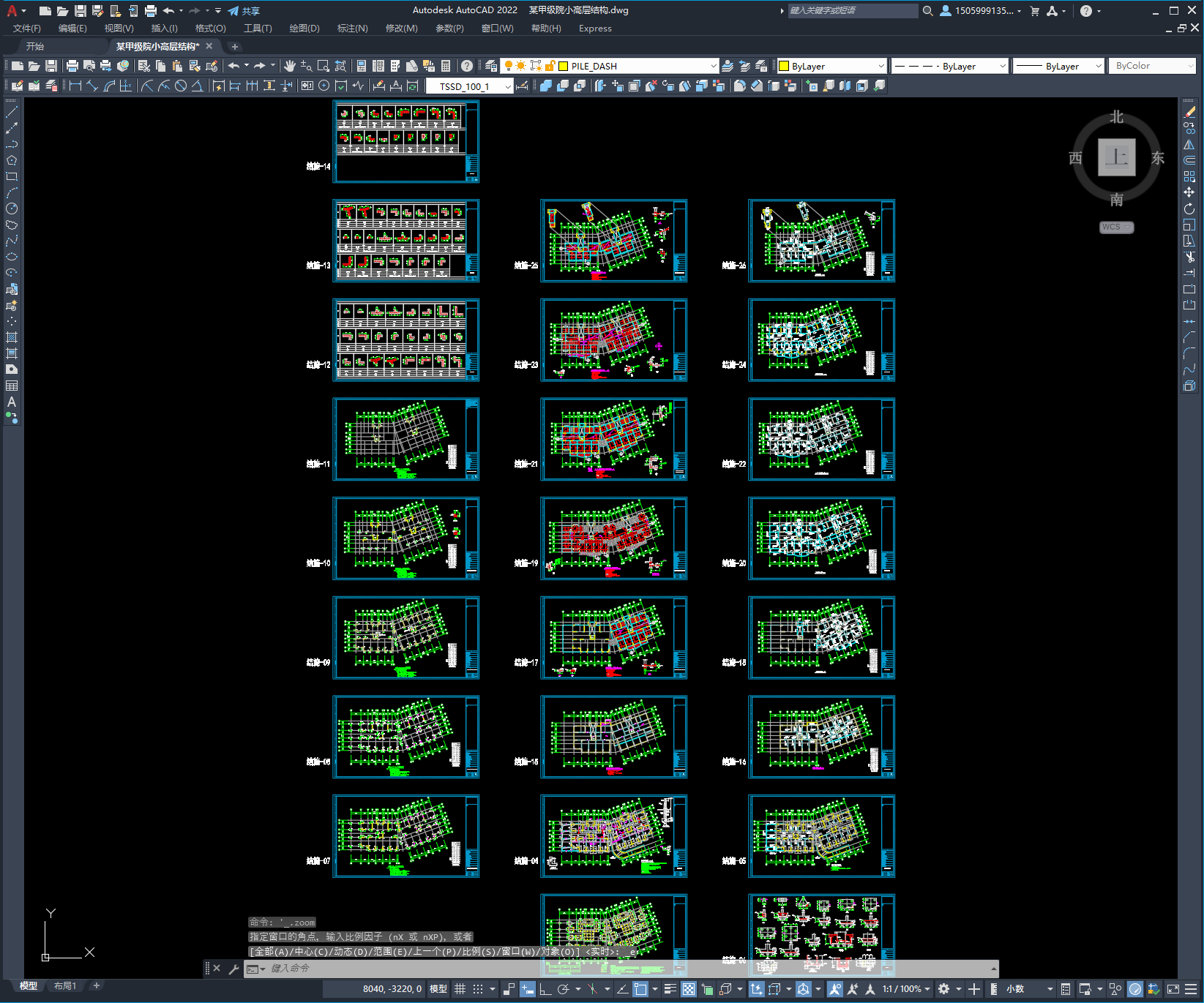Image resolution: width=1204 pixels, height=1003 pixels.
Task: Toggle ortho mode in status bar
Action: pyautogui.click(x=545, y=989)
